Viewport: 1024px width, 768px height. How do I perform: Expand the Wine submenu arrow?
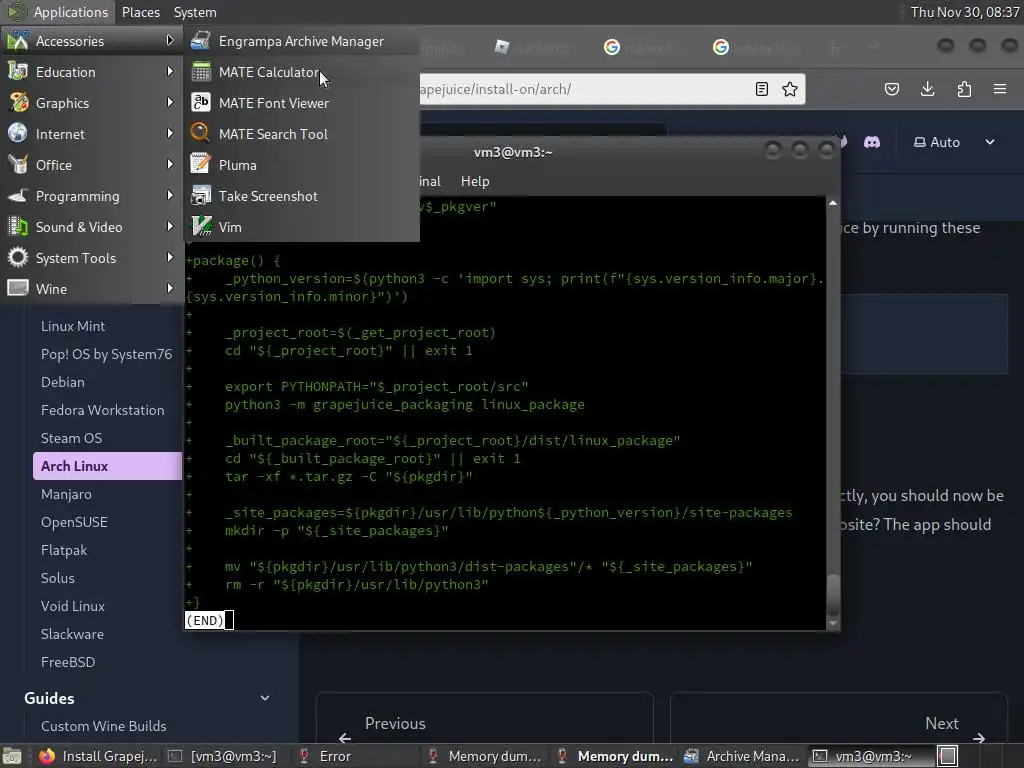coord(170,288)
